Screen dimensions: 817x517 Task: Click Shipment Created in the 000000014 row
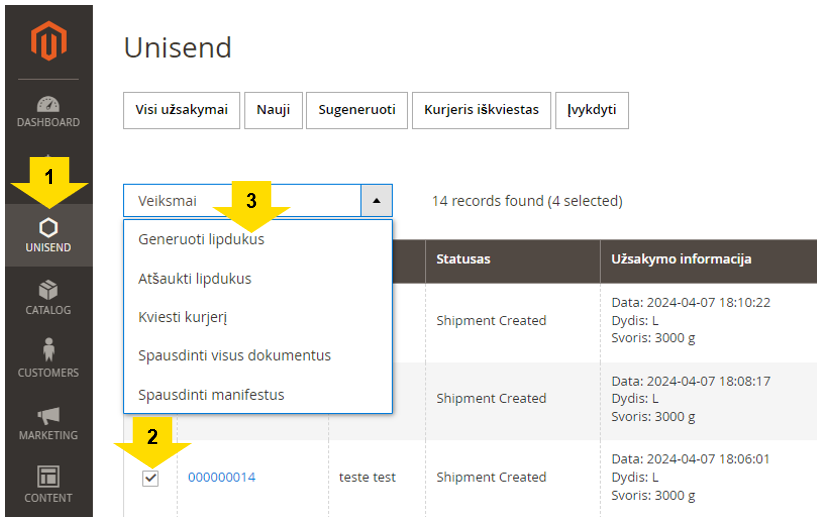(491, 477)
